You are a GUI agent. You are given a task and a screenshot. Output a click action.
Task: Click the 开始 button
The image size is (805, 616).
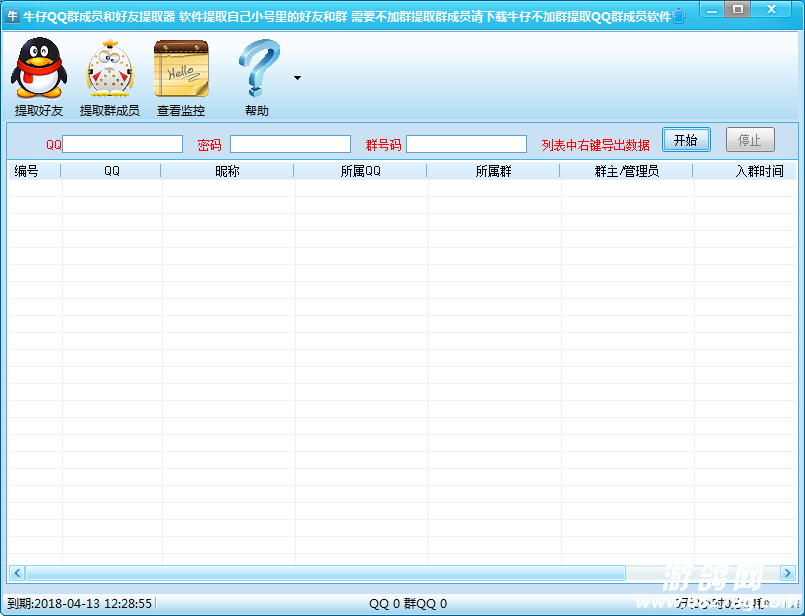pos(686,140)
